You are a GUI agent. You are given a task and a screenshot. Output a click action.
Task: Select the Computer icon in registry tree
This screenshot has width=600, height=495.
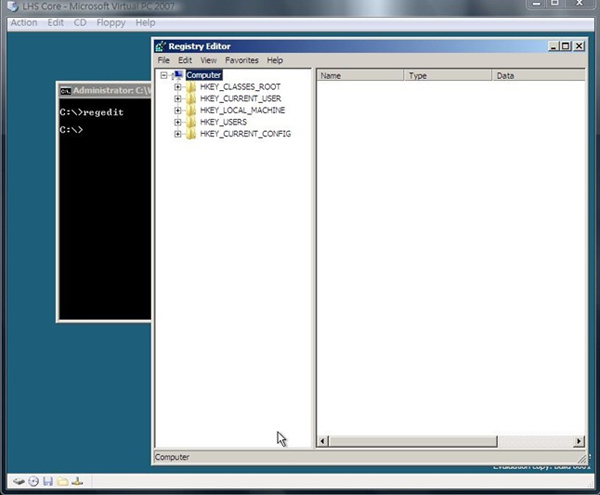pos(178,75)
